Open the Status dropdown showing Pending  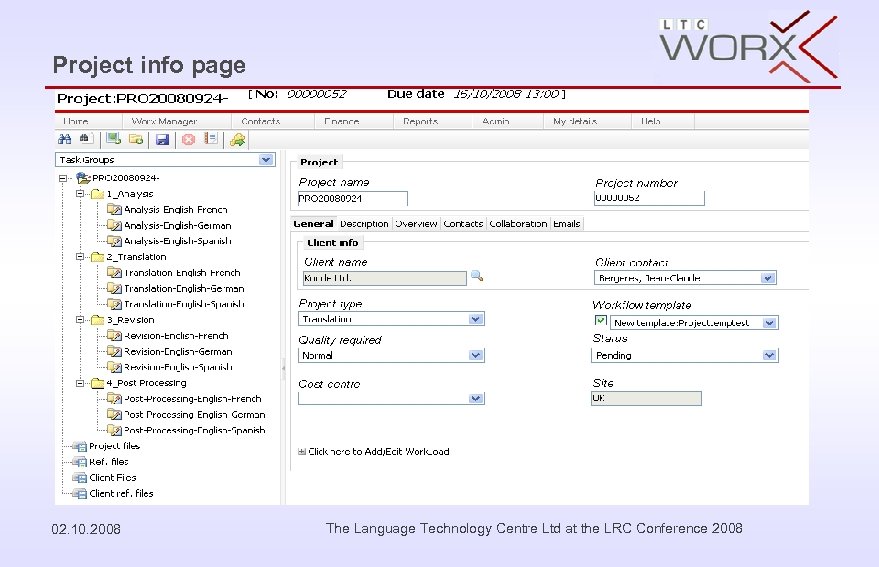770,355
